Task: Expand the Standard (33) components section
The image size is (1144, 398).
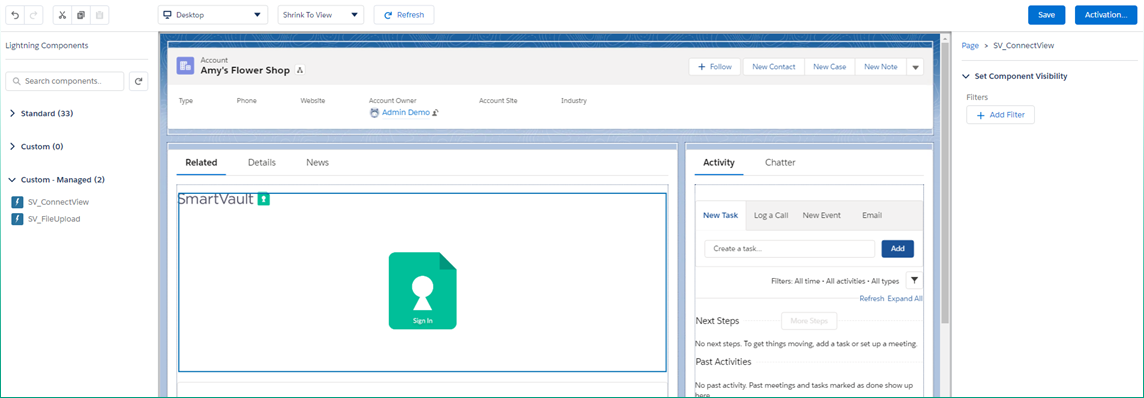Action: tap(42, 114)
